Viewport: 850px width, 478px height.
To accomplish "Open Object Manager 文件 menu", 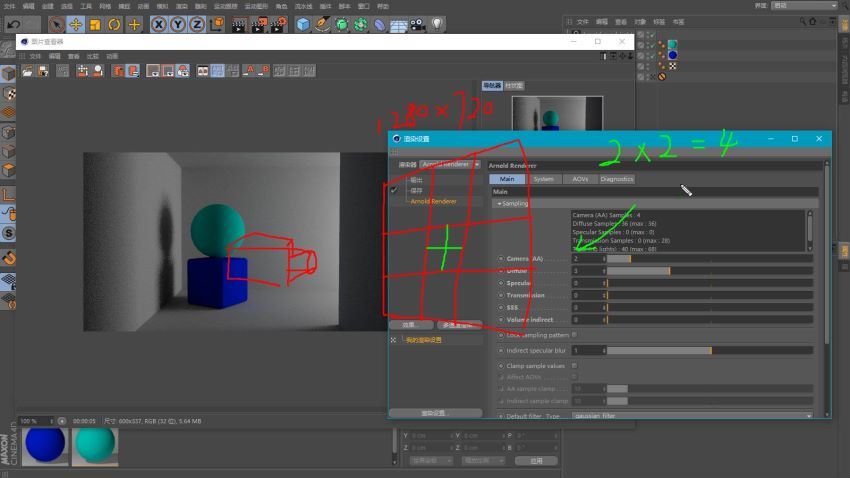I will 583,22.
